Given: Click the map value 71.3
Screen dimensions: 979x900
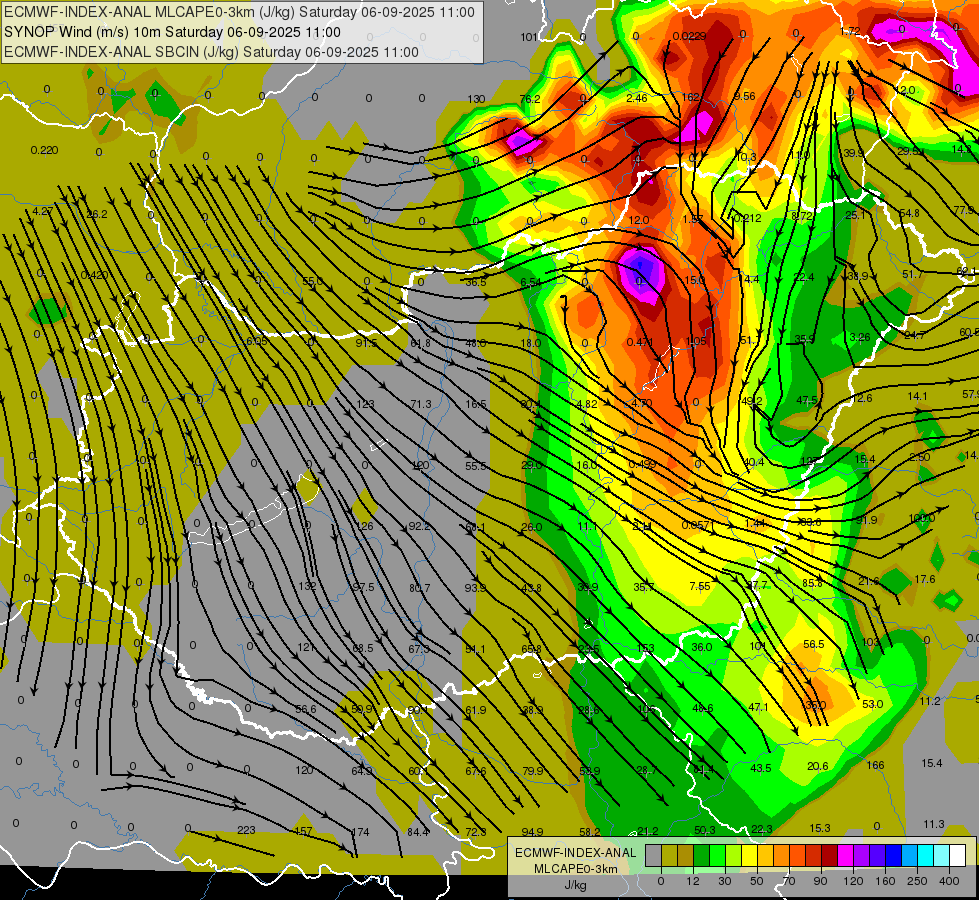Looking at the screenshot, I should [421, 404].
